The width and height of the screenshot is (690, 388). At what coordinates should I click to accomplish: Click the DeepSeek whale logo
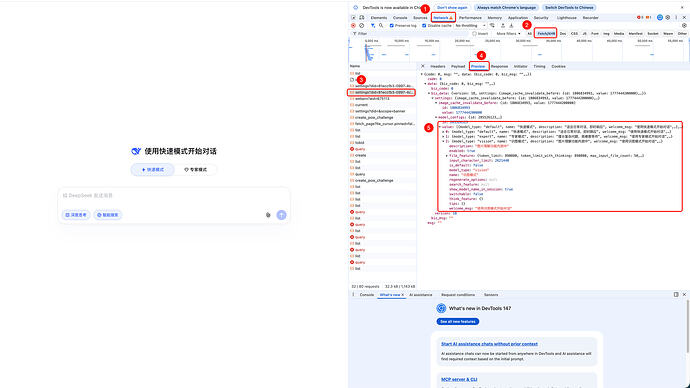[x=136, y=151]
